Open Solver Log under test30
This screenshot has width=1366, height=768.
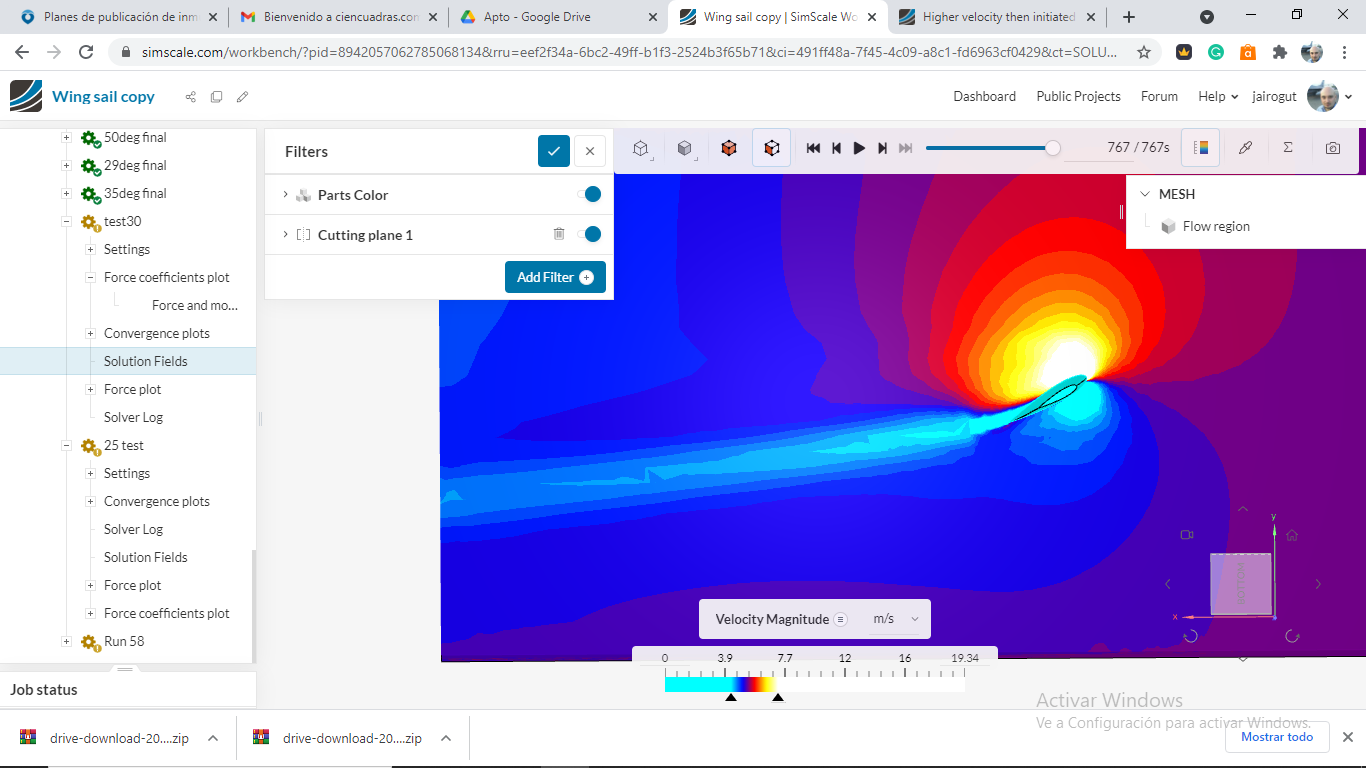tap(133, 417)
